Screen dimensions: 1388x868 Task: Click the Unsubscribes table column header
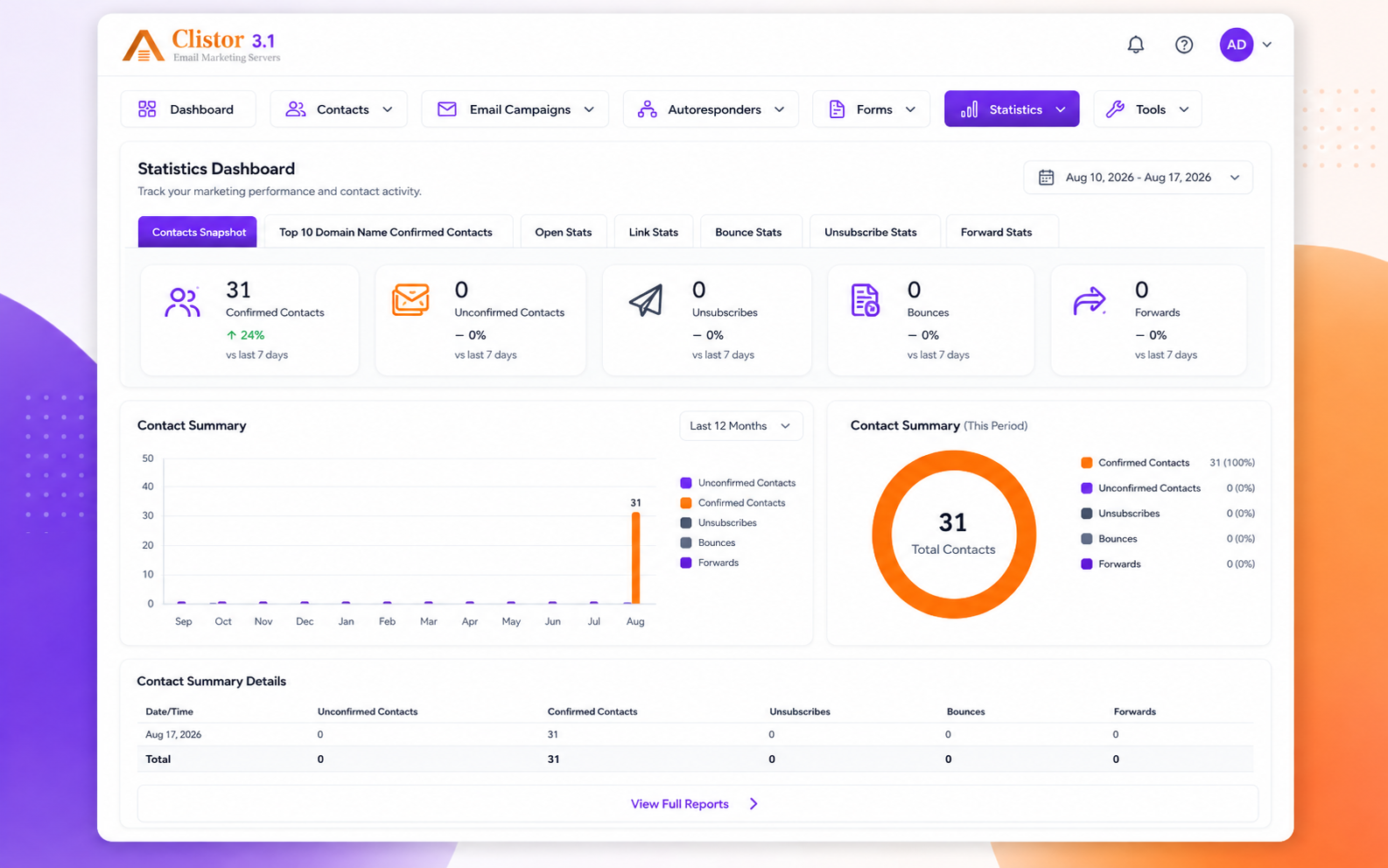[x=800, y=712]
